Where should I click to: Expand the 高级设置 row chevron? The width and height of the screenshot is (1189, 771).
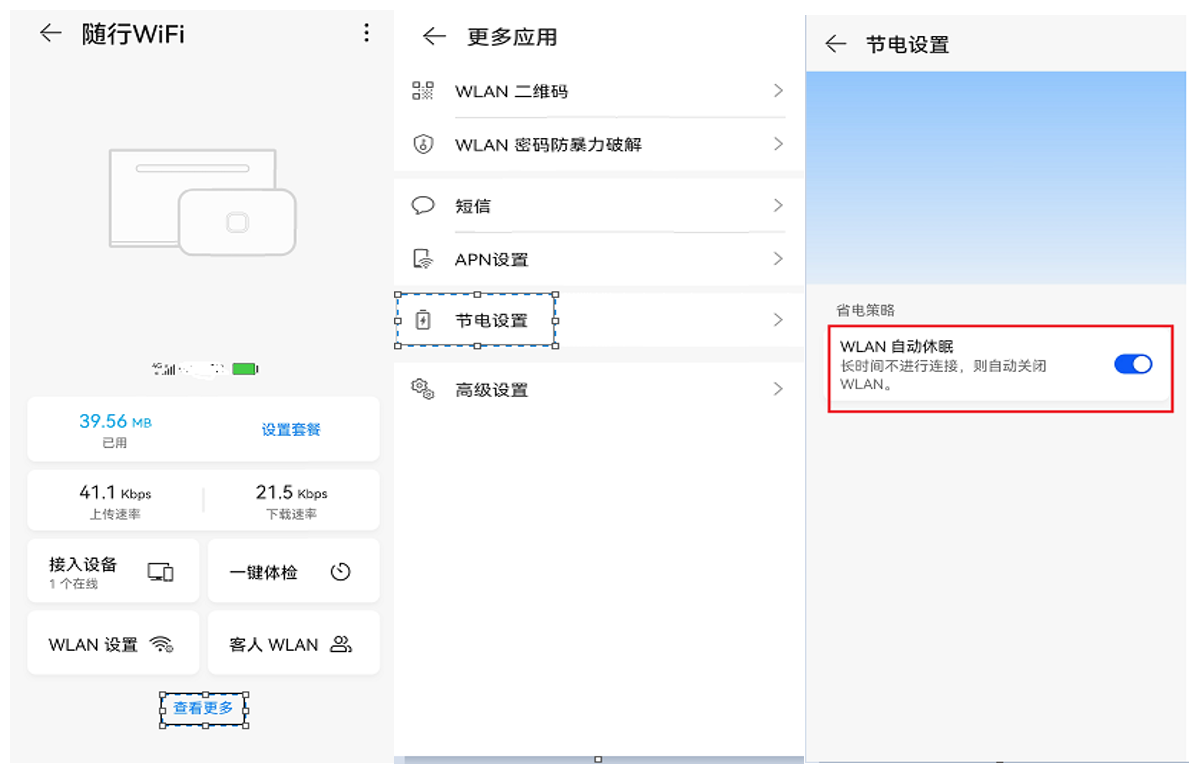778,389
